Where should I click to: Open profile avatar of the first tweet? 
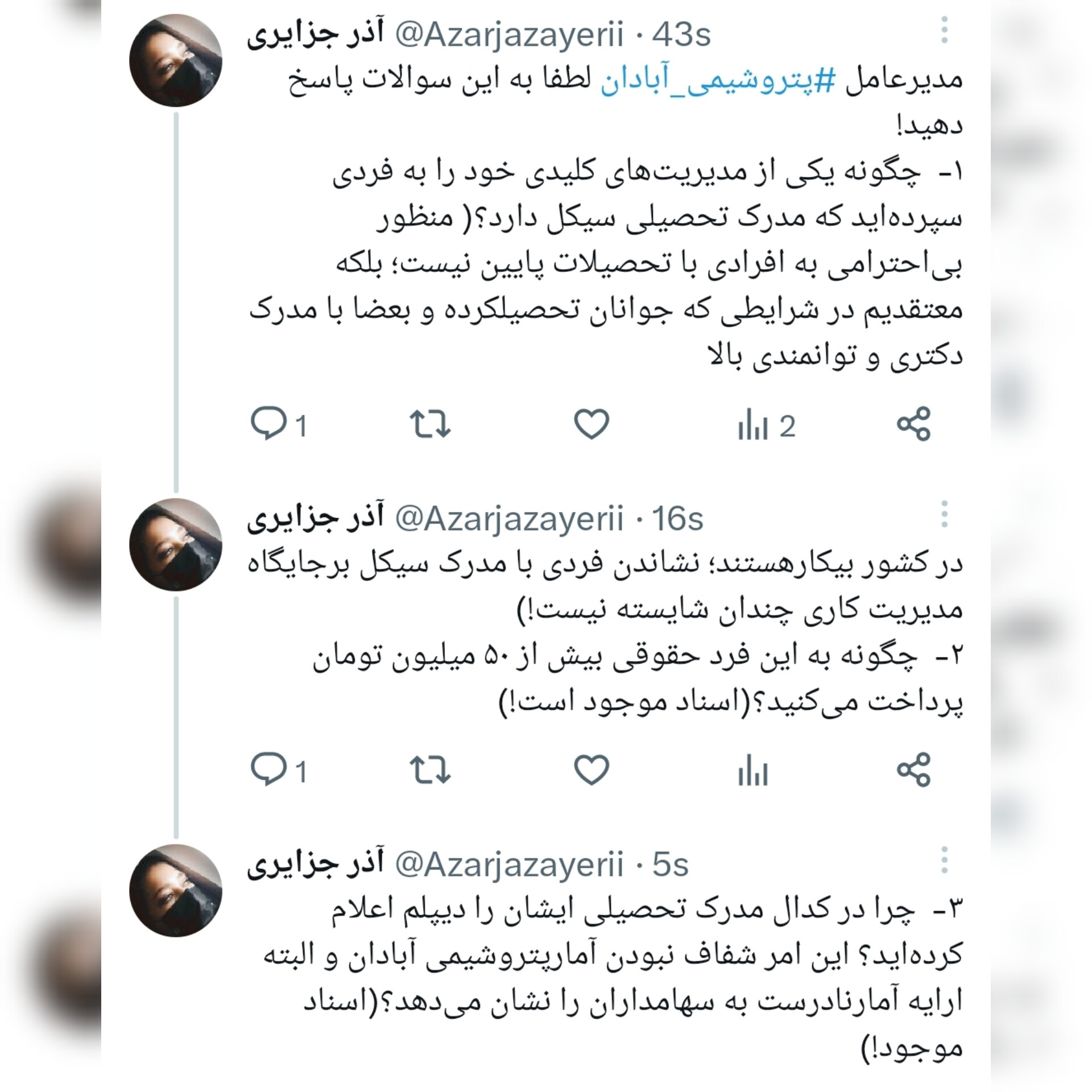(176, 60)
